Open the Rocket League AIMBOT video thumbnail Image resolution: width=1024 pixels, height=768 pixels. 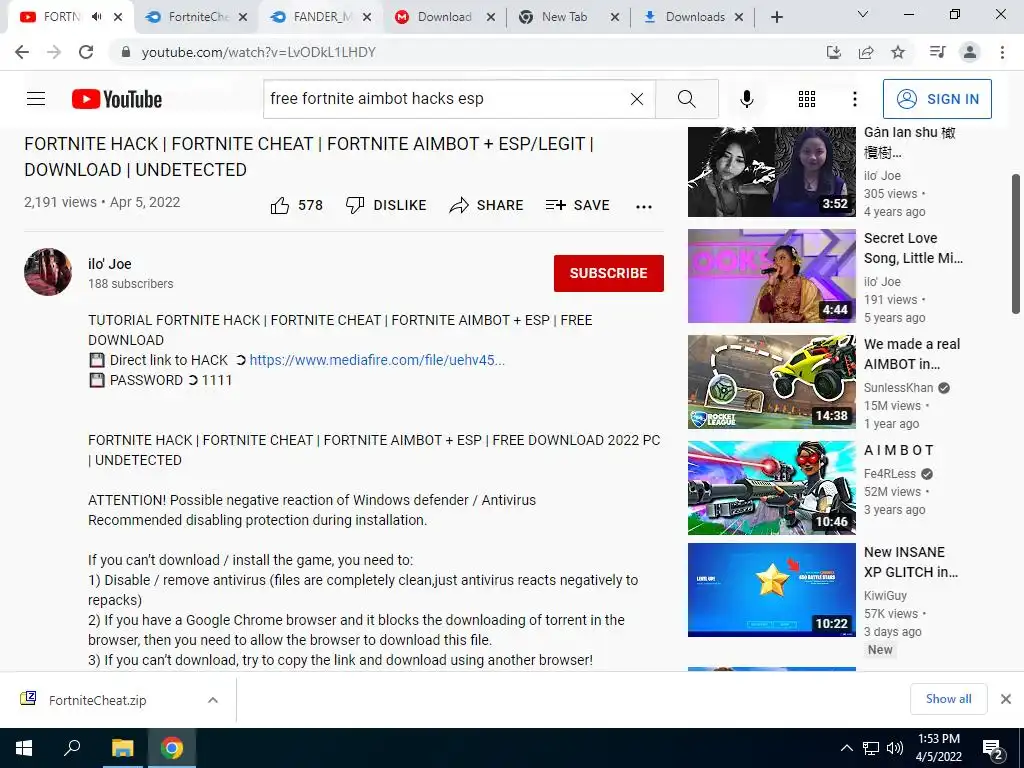(x=771, y=381)
